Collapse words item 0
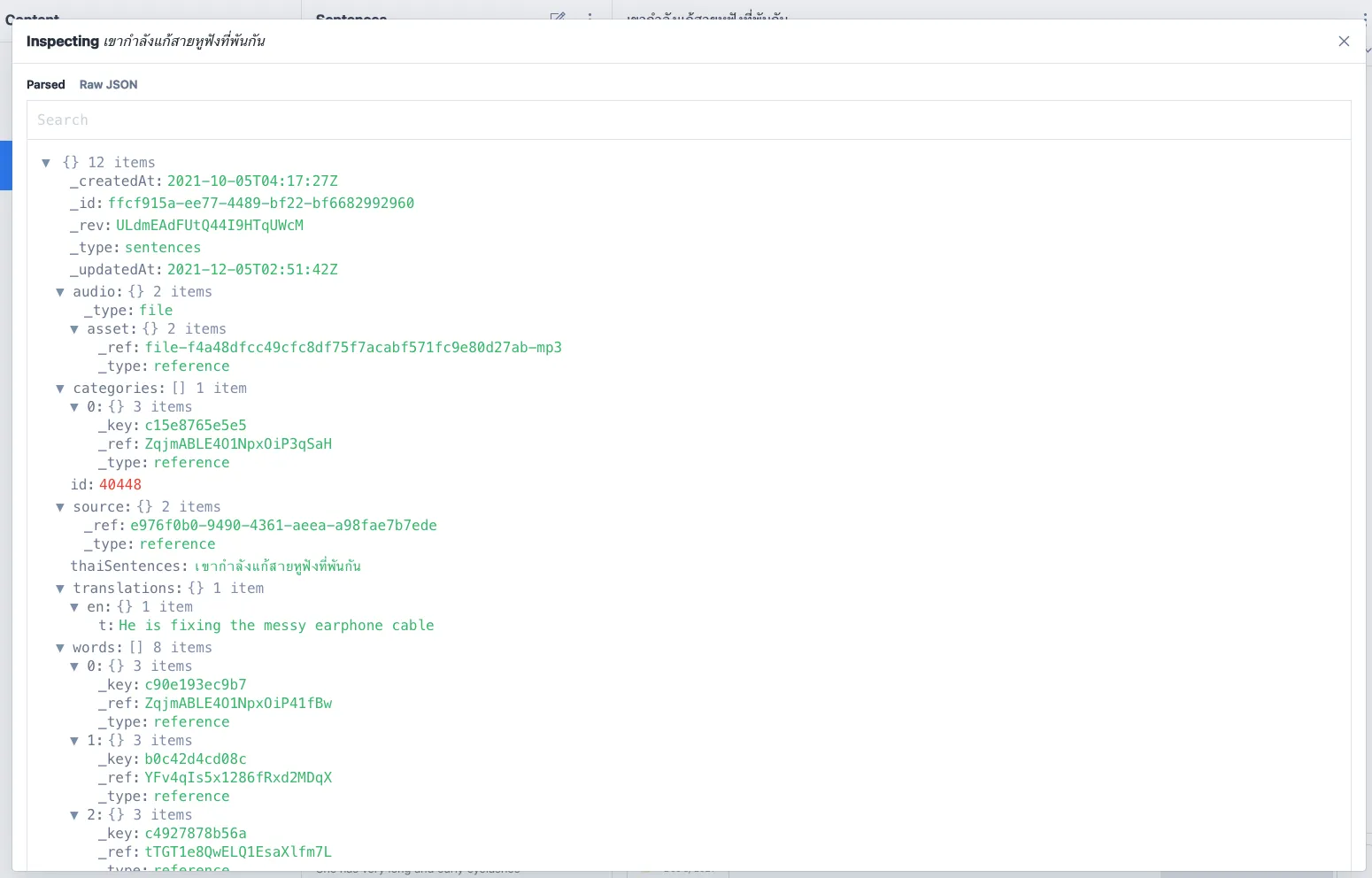Image resolution: width=1372 pixels, height=878 pixels. [74, 666]
